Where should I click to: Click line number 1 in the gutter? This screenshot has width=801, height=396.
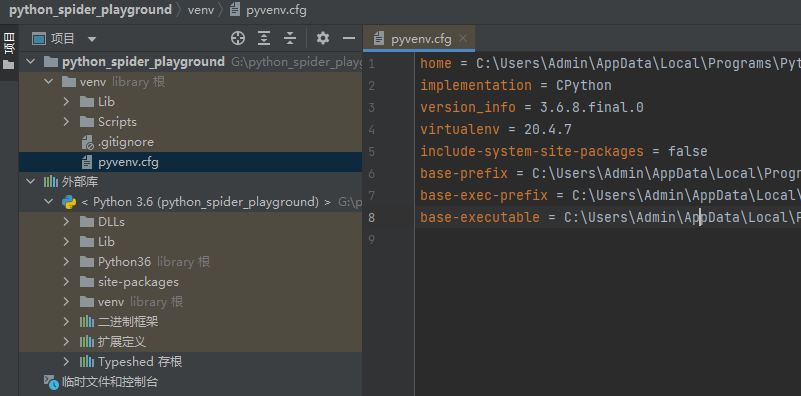[x=371, y=63]
